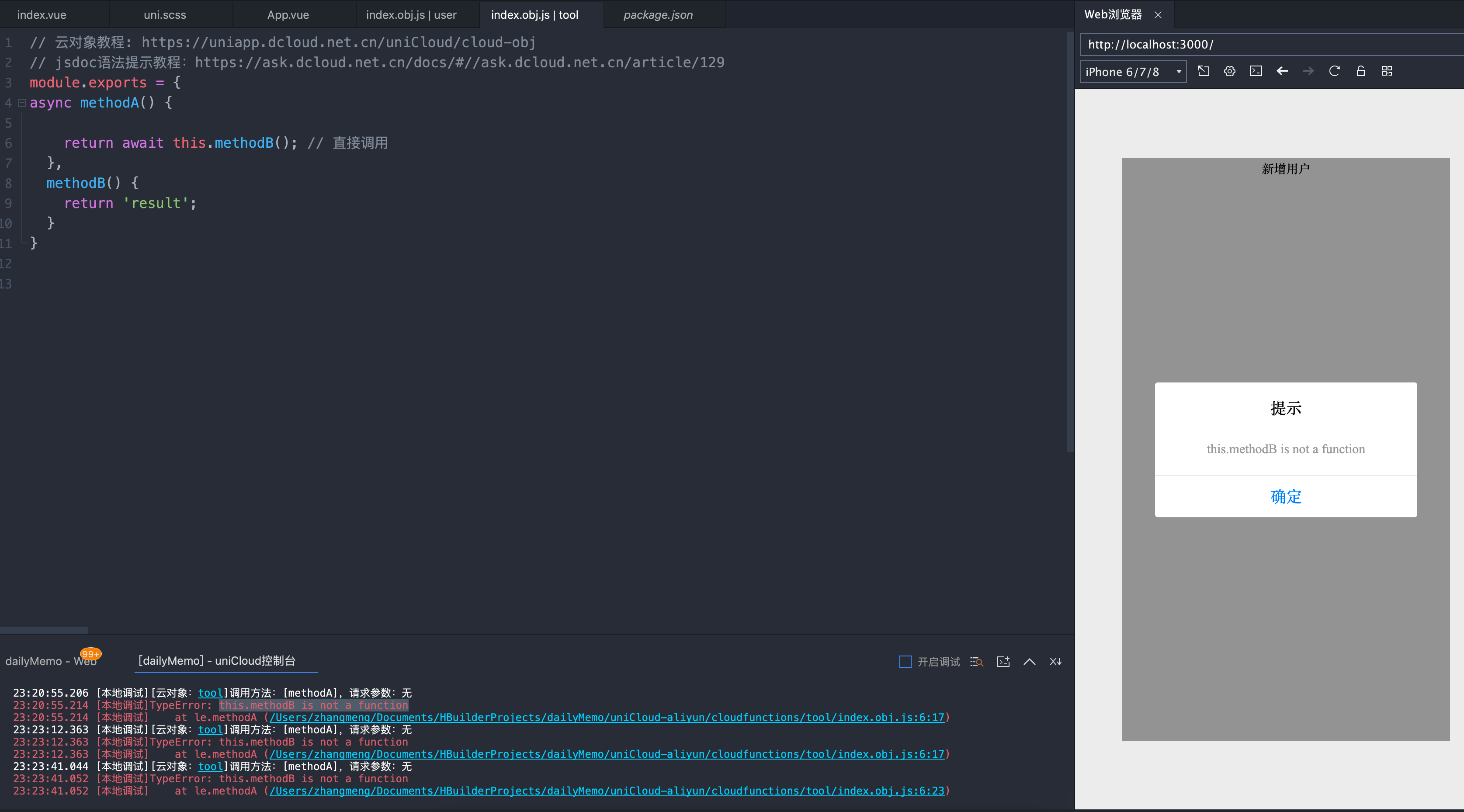Click the clear console log icon

click(x=1055, y=661)
